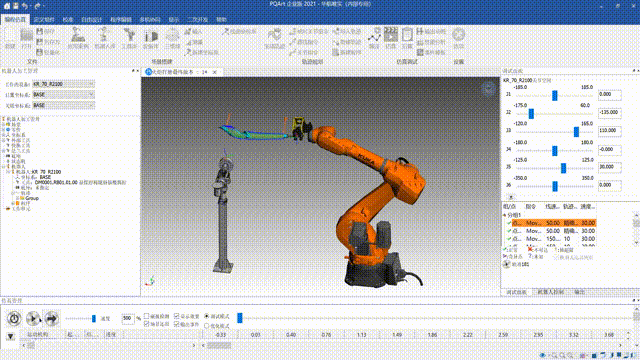Click the Performance analysis chart icon
The image size is (640, 360).
(420, 42)
